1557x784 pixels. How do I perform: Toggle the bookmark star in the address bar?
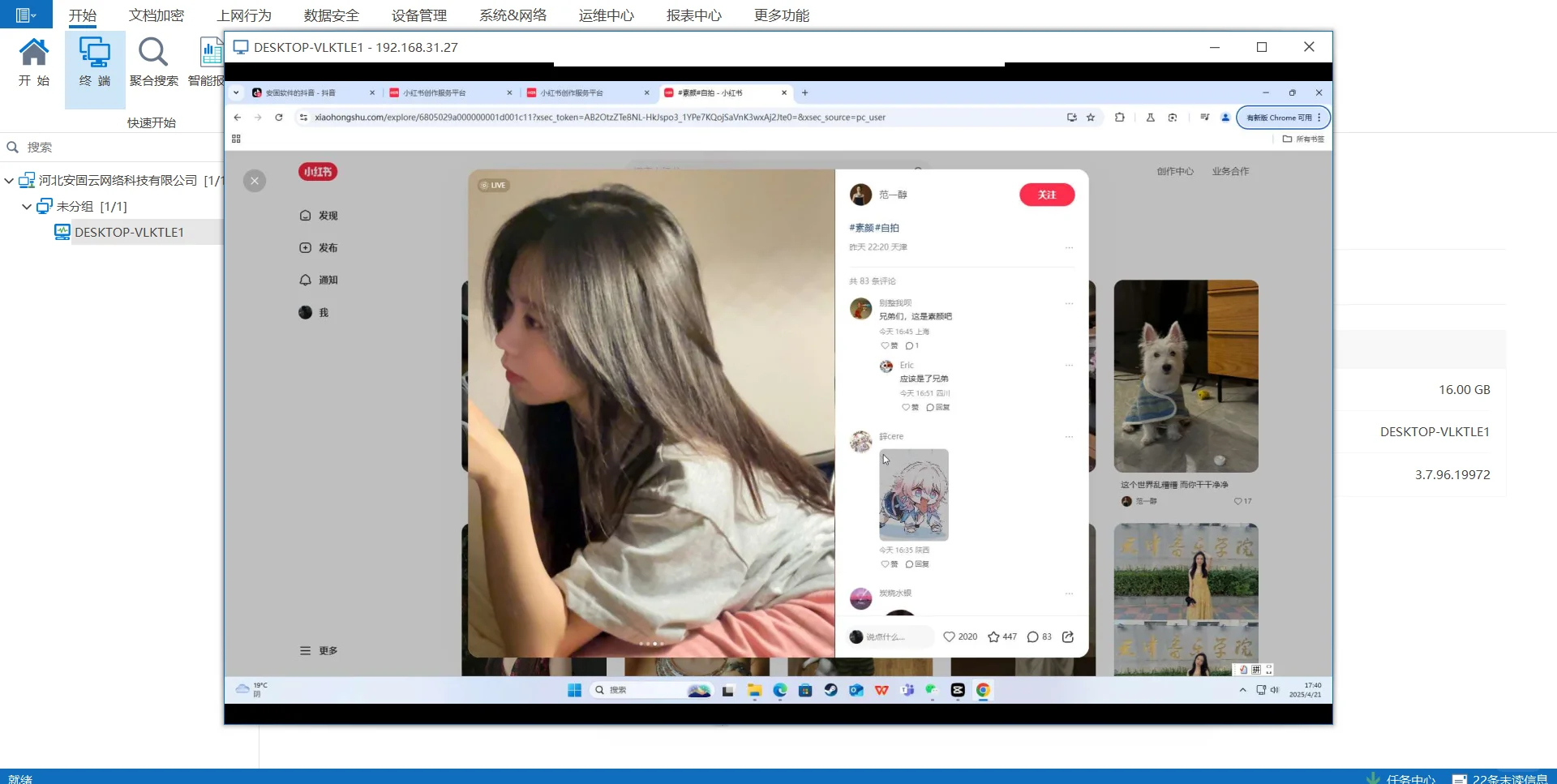(1091, 118)
